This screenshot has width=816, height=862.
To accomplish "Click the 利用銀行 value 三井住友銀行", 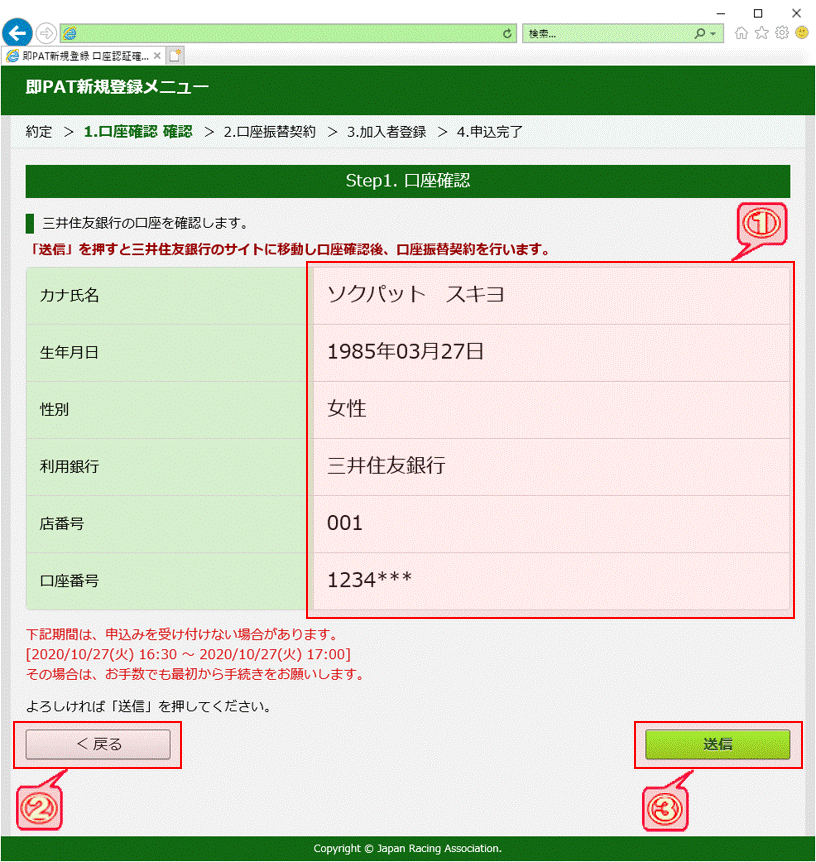I will click(386, 465).
